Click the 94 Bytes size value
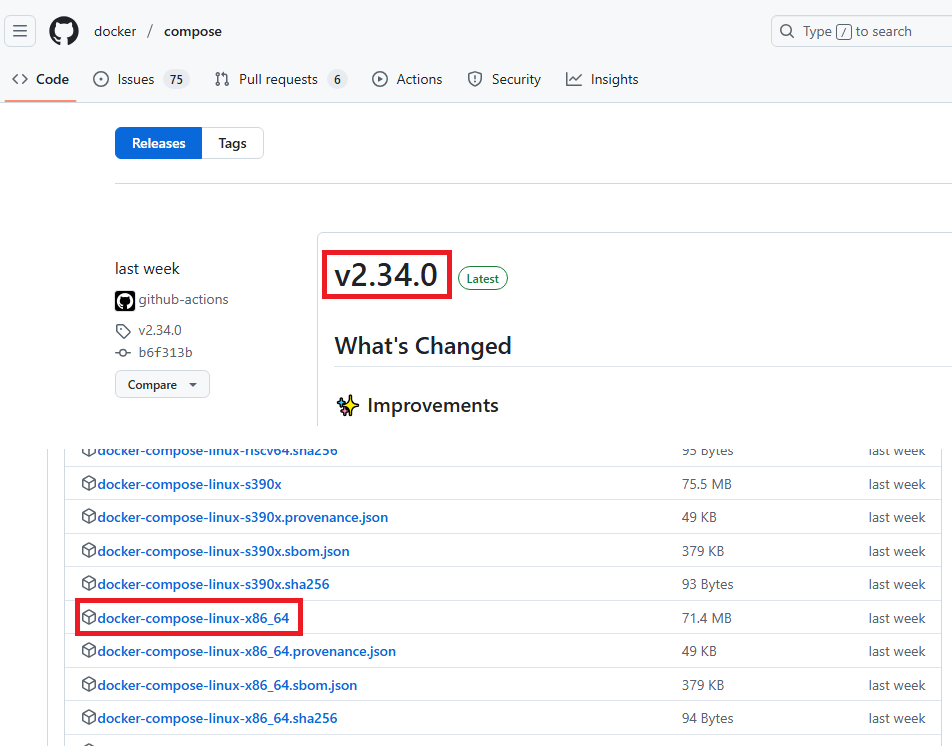The width and height of the screenshot is (952, 749). 707,719
